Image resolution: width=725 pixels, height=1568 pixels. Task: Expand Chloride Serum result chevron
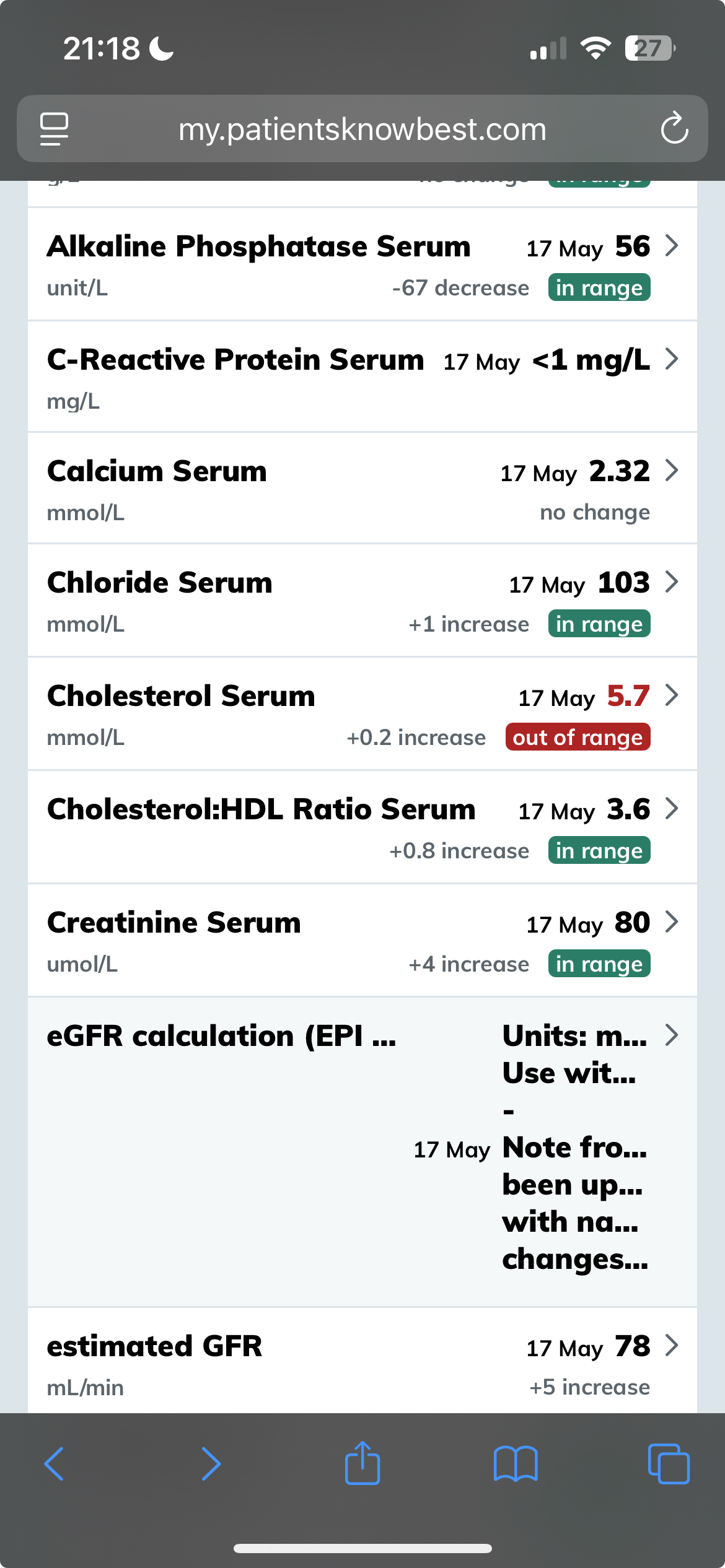click(x=672, y=582)
